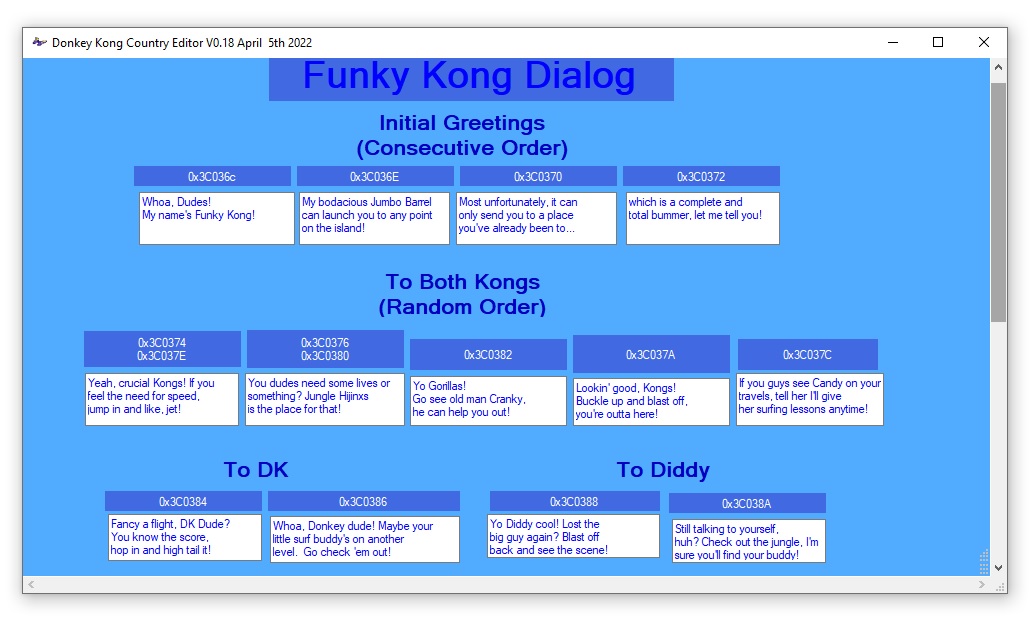Click the vertical scrollbar up arrow
The width and height of the screenshot is (1034, 619).
[x=998, y=68]
